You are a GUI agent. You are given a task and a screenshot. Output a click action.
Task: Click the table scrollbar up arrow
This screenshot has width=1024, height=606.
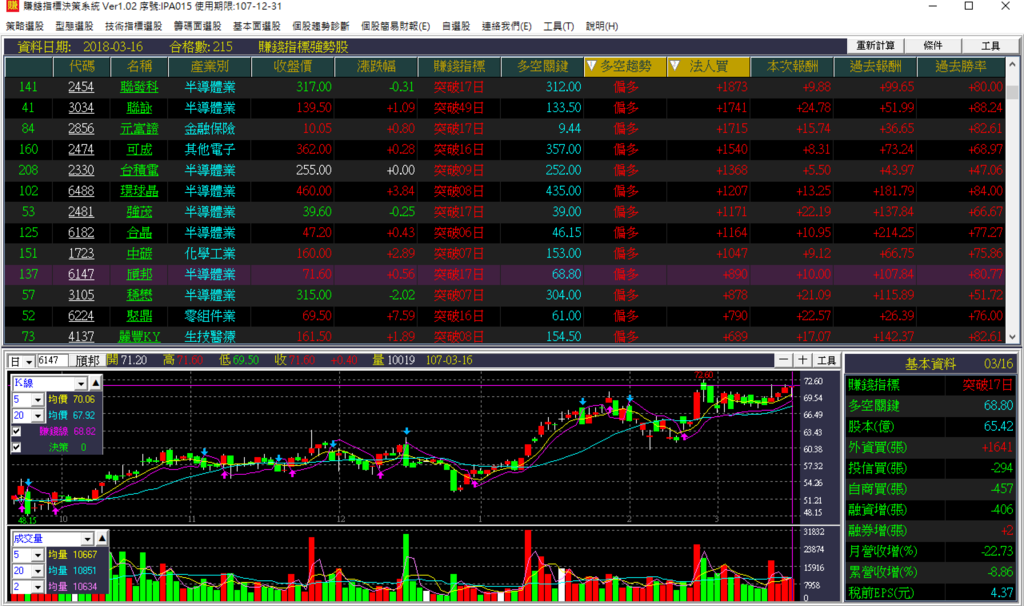click(1012, 65)
